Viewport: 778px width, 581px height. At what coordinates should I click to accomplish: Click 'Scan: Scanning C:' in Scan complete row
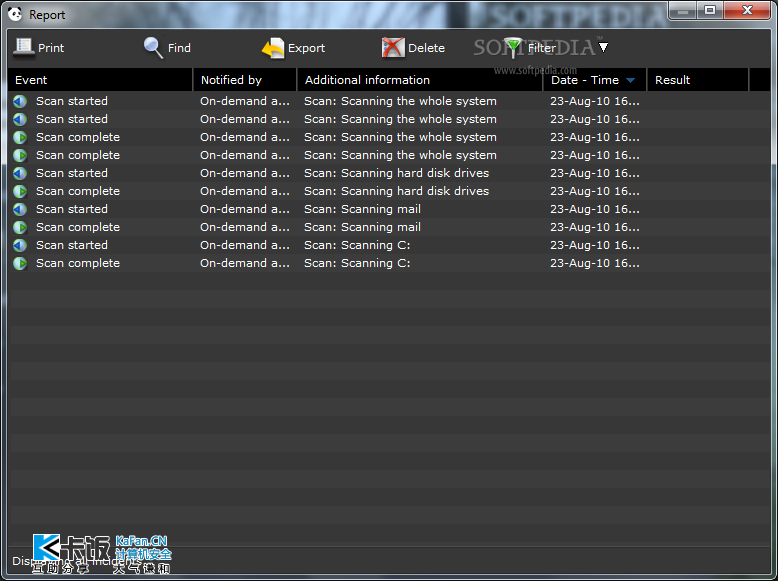[357, 263]
